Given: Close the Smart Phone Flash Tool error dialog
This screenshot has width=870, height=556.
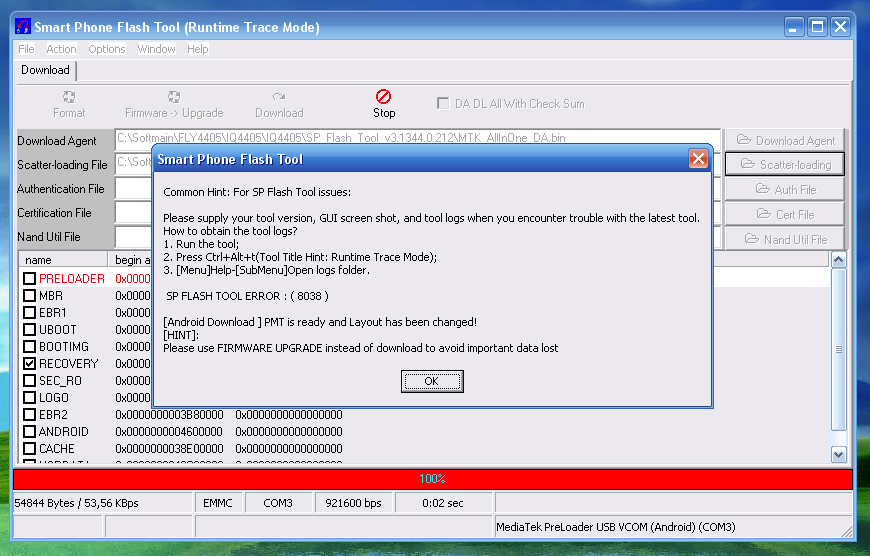Looking at the screenshot, I should (698, 159).
